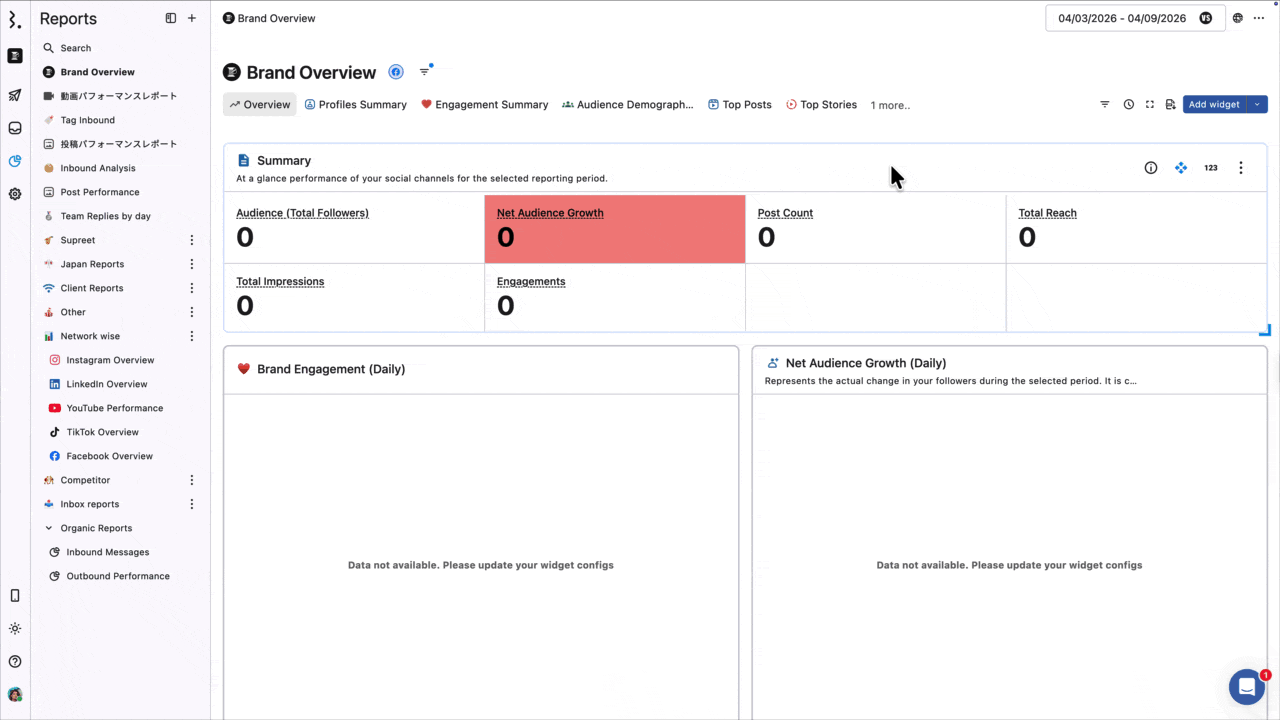Open the Intercom chat bubble at bottom right
The image size is (1280, 720).
click(1246, 686)
